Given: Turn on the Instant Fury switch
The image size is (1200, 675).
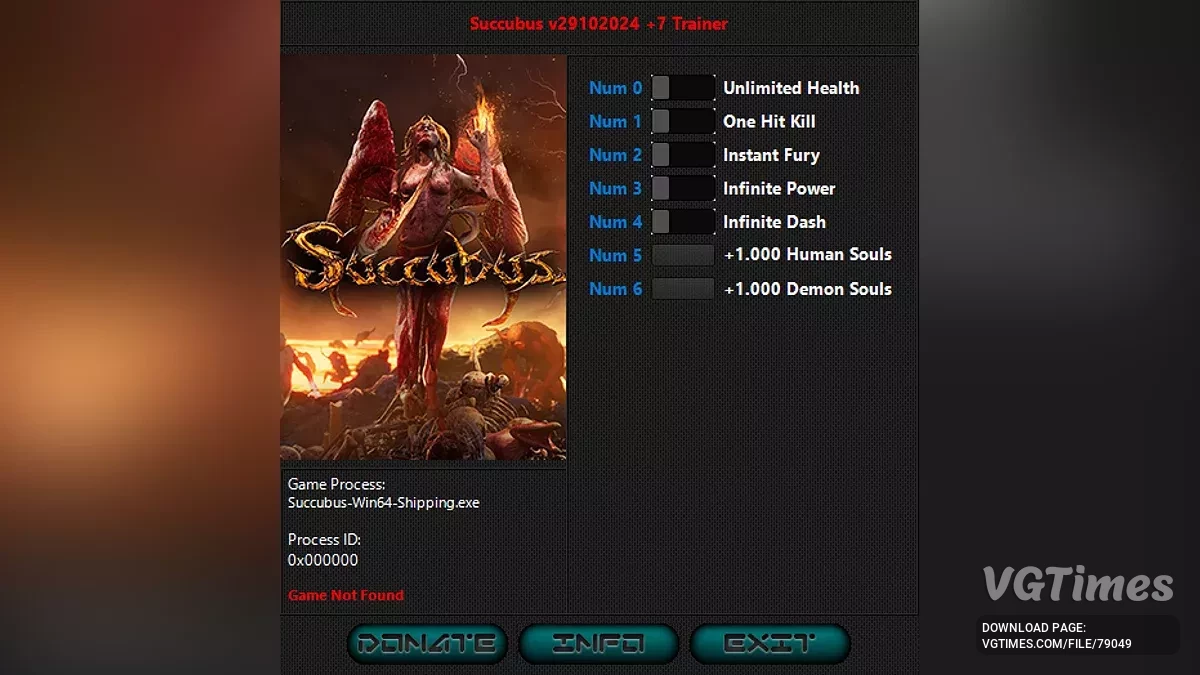Looking at the screenshot, I should 683,155.
